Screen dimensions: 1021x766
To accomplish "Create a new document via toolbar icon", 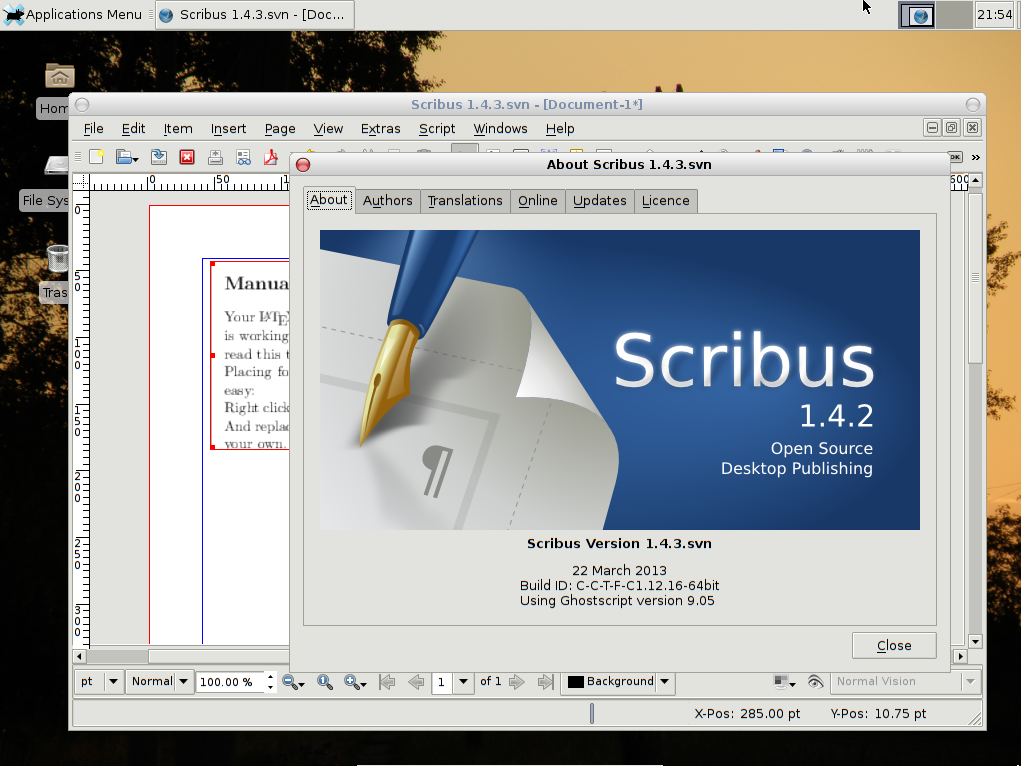I will click(x=96, y=157).
